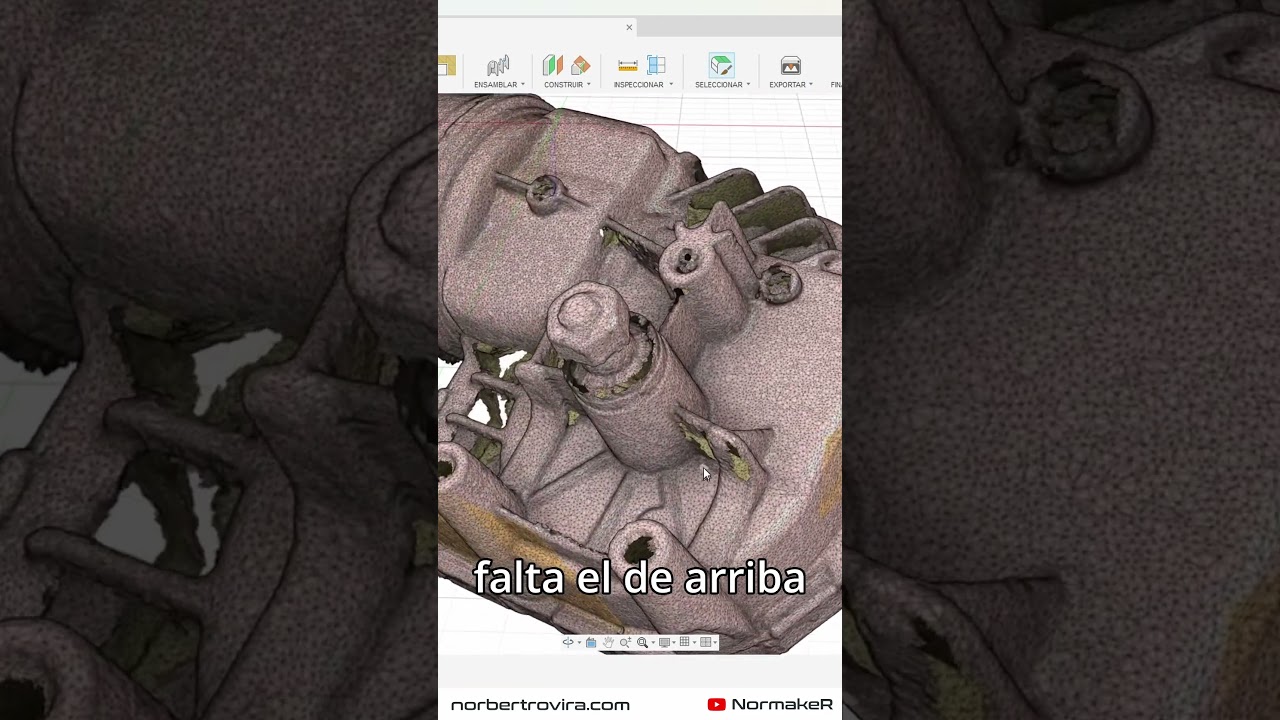The width and height of the screenshot is (1280, 720).
Task: Activate the Seleccionar paint selection tool
Action: pos(721,66)
